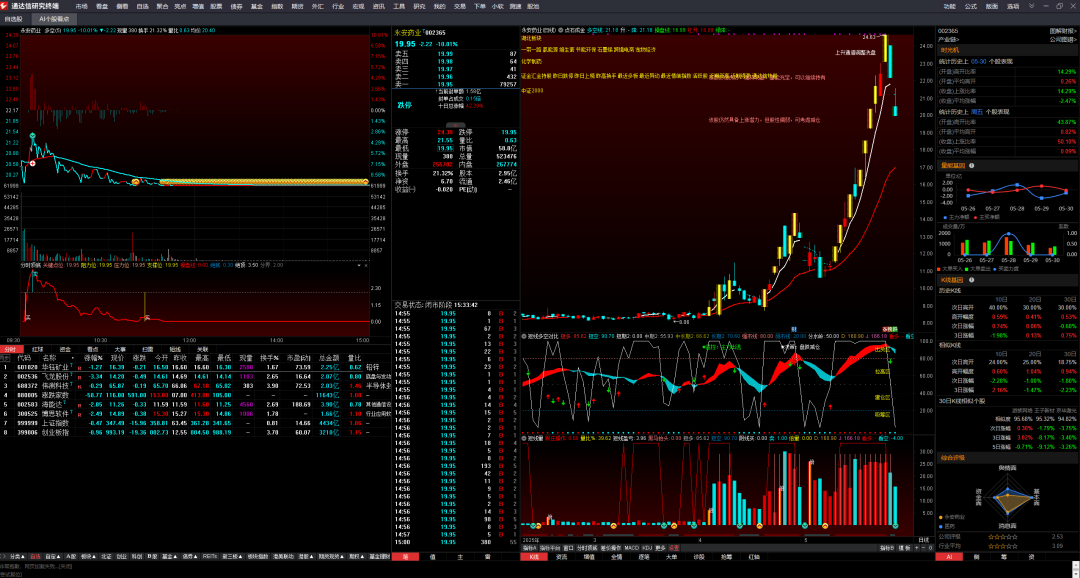Screen dimensions: 1080x578
Task: Select the 关联 tab below intraday chart
Action: pyautogui.click(x=202, y=349)
